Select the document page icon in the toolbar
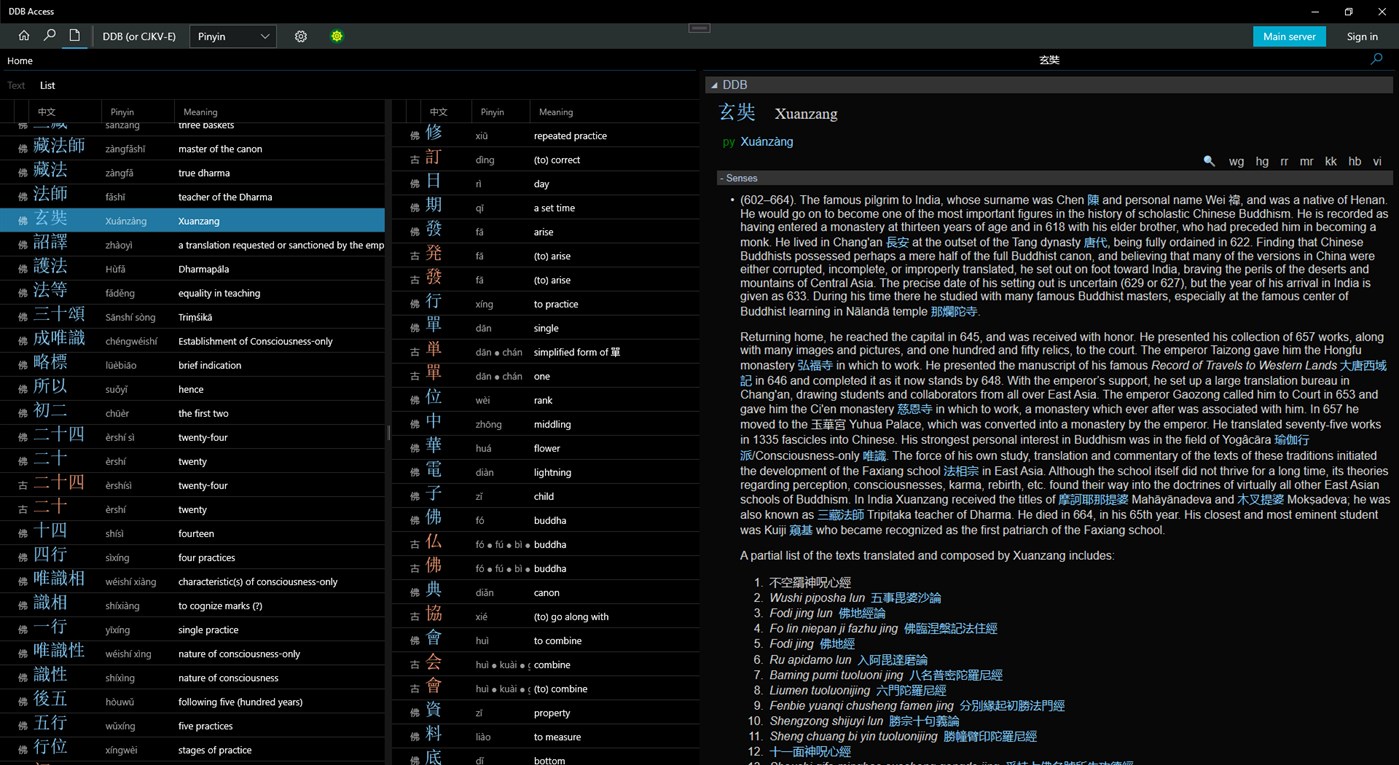The width and height of the screenshot is (1399, 765). (73, 36)
